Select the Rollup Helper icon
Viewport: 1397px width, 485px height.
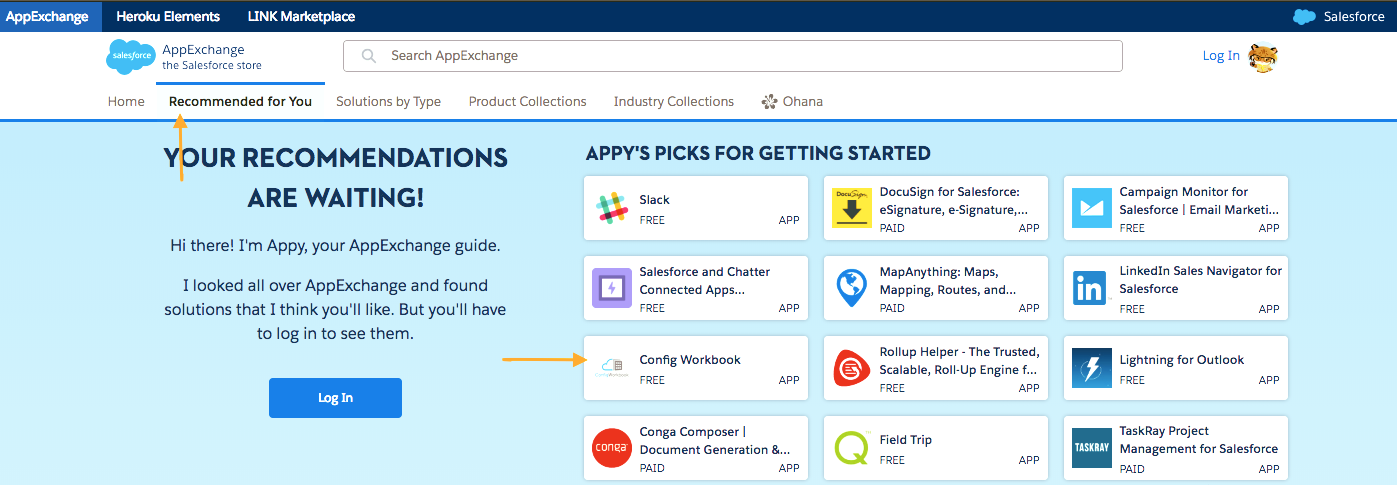[852, 368]
